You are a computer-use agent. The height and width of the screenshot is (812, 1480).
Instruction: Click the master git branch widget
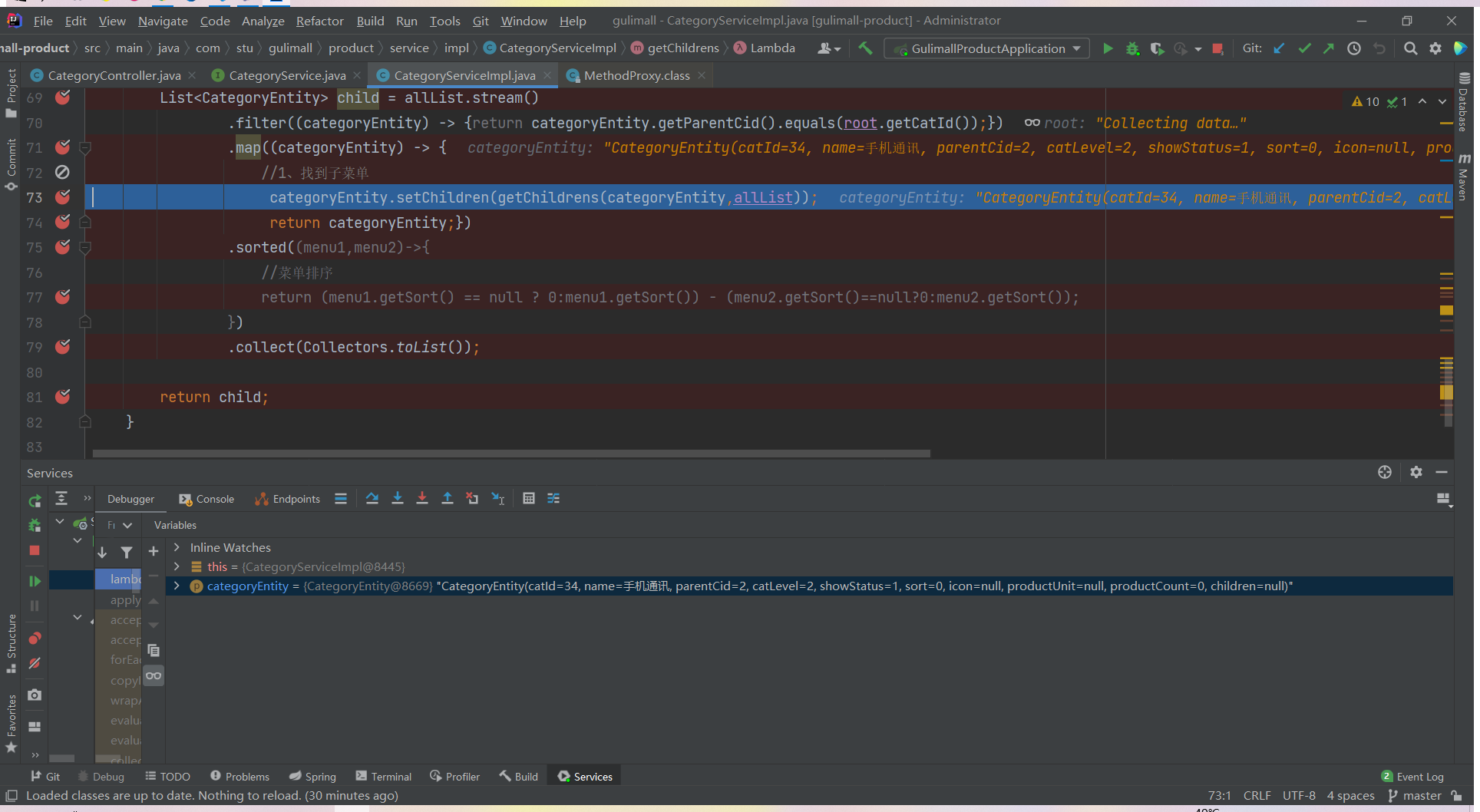click(1415, 796)
